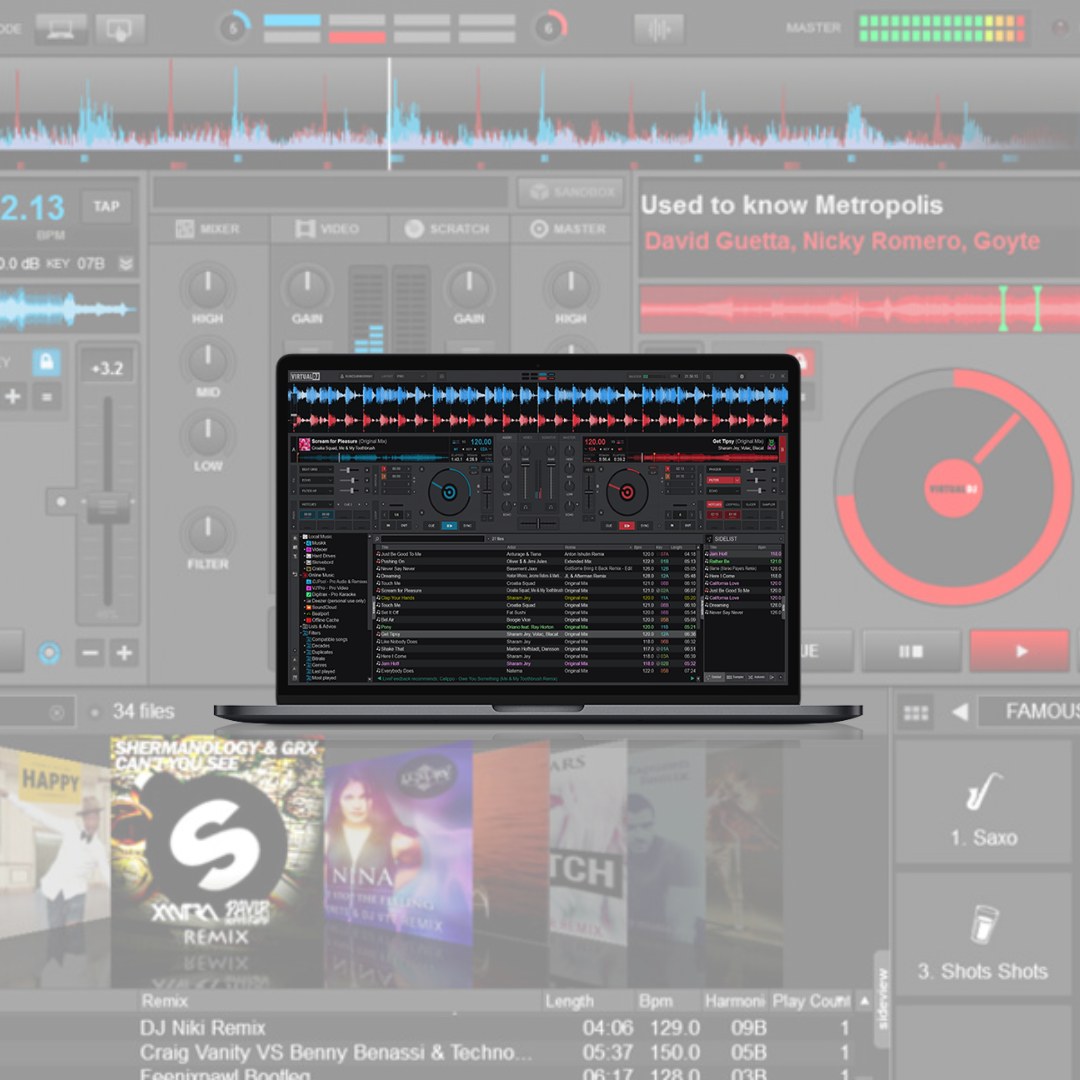Trigger the 3. Shots Shots sample pad

(984, 935)
